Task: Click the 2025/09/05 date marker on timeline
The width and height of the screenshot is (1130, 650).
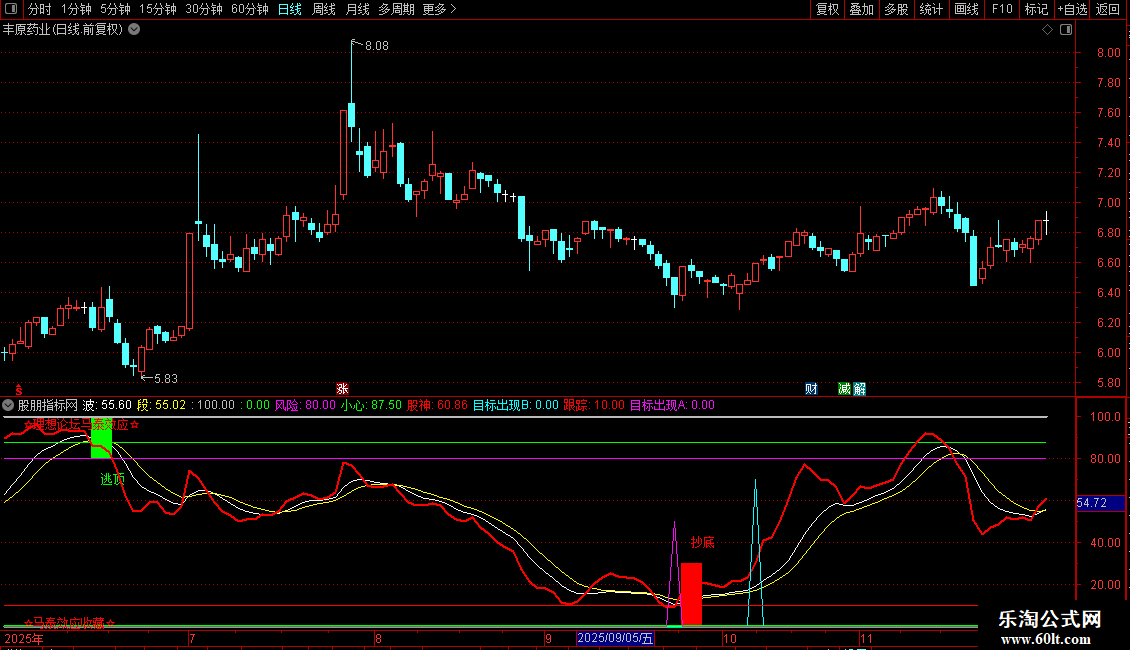Action: [x=615, y=638]
